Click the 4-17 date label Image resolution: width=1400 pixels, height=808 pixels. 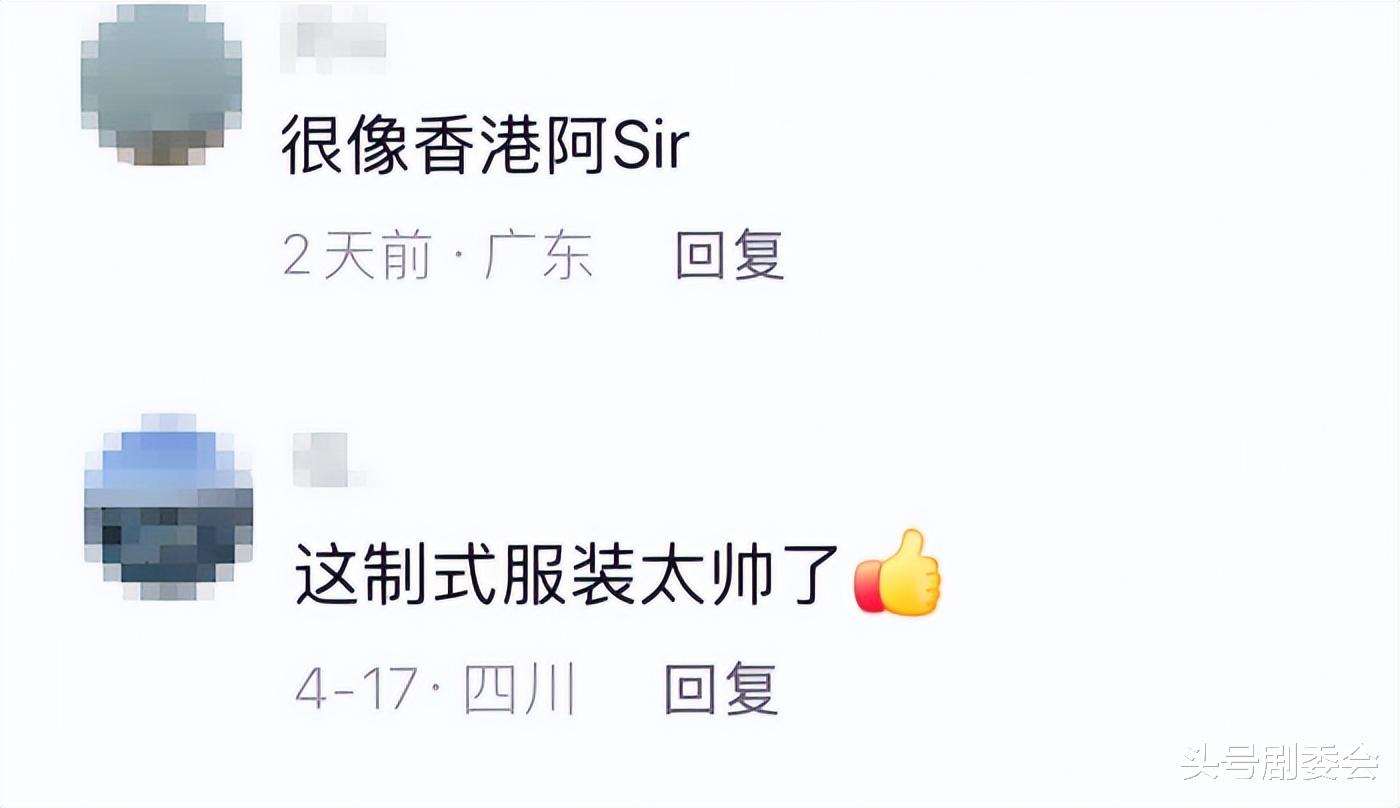356,689
